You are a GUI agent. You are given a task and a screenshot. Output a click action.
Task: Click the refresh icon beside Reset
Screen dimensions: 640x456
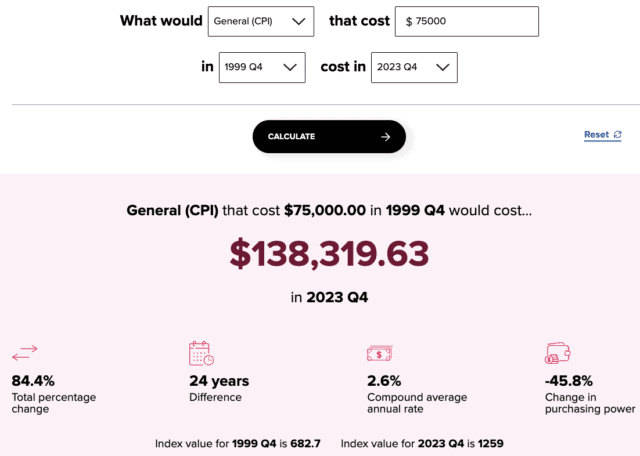[617, 135]
